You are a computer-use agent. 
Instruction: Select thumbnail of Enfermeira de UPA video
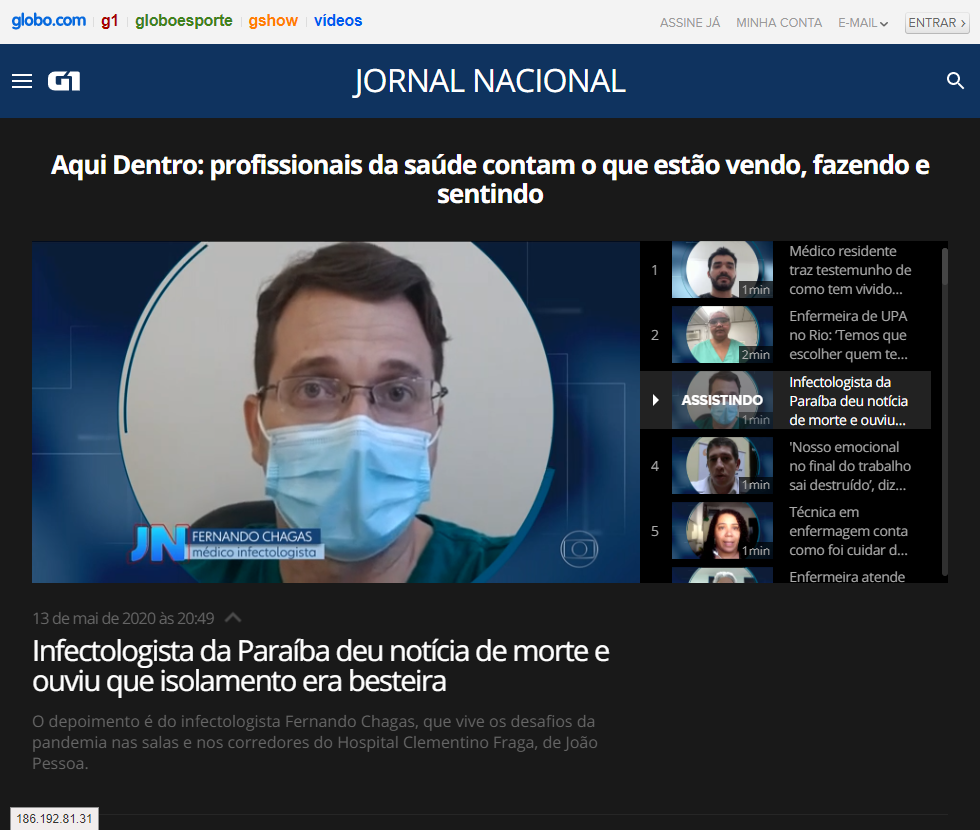coord(722,334)
